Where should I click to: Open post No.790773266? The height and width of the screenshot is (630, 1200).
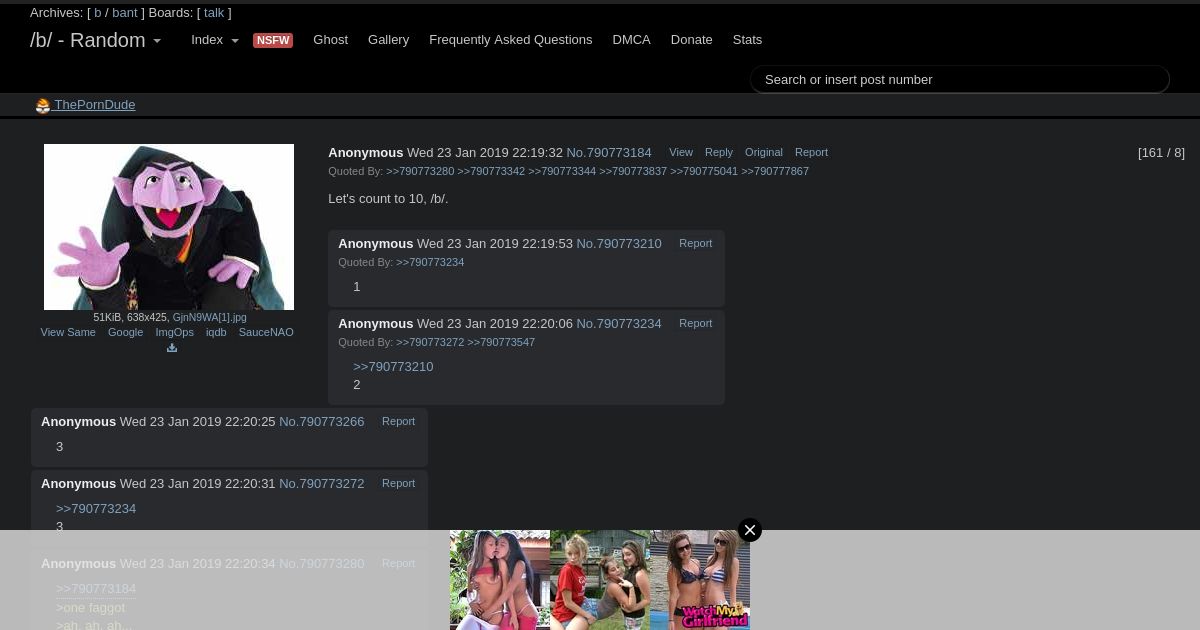[x=322, y=422]
